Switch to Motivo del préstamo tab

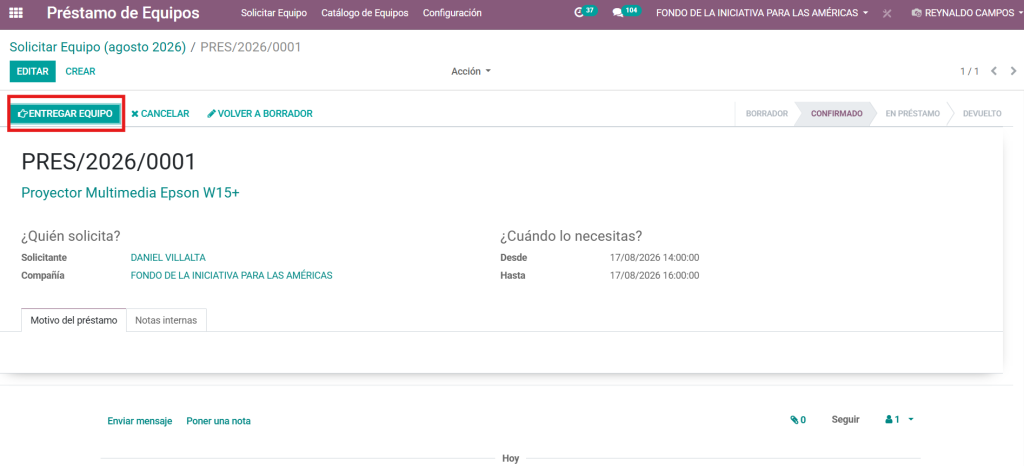74,320
